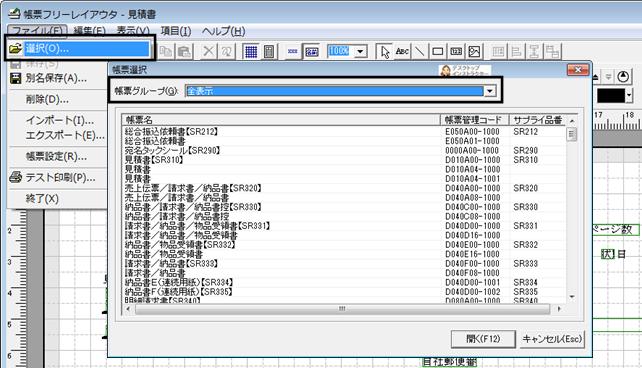642x368 pixels.
Task: Expand the 帳票グループ dropdown
Action: (490, 91)
